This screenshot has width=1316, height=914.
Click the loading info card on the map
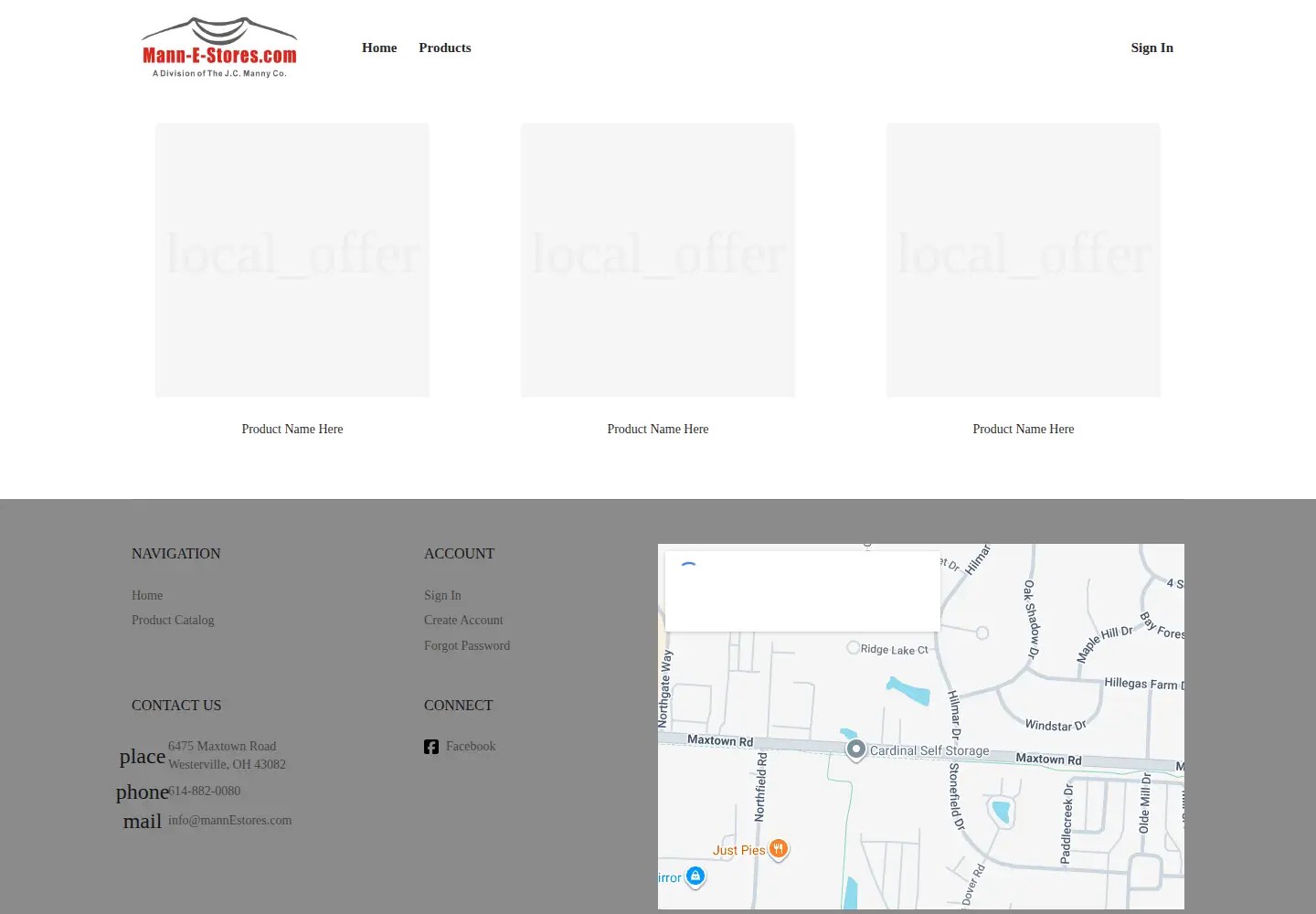(802, 591)
